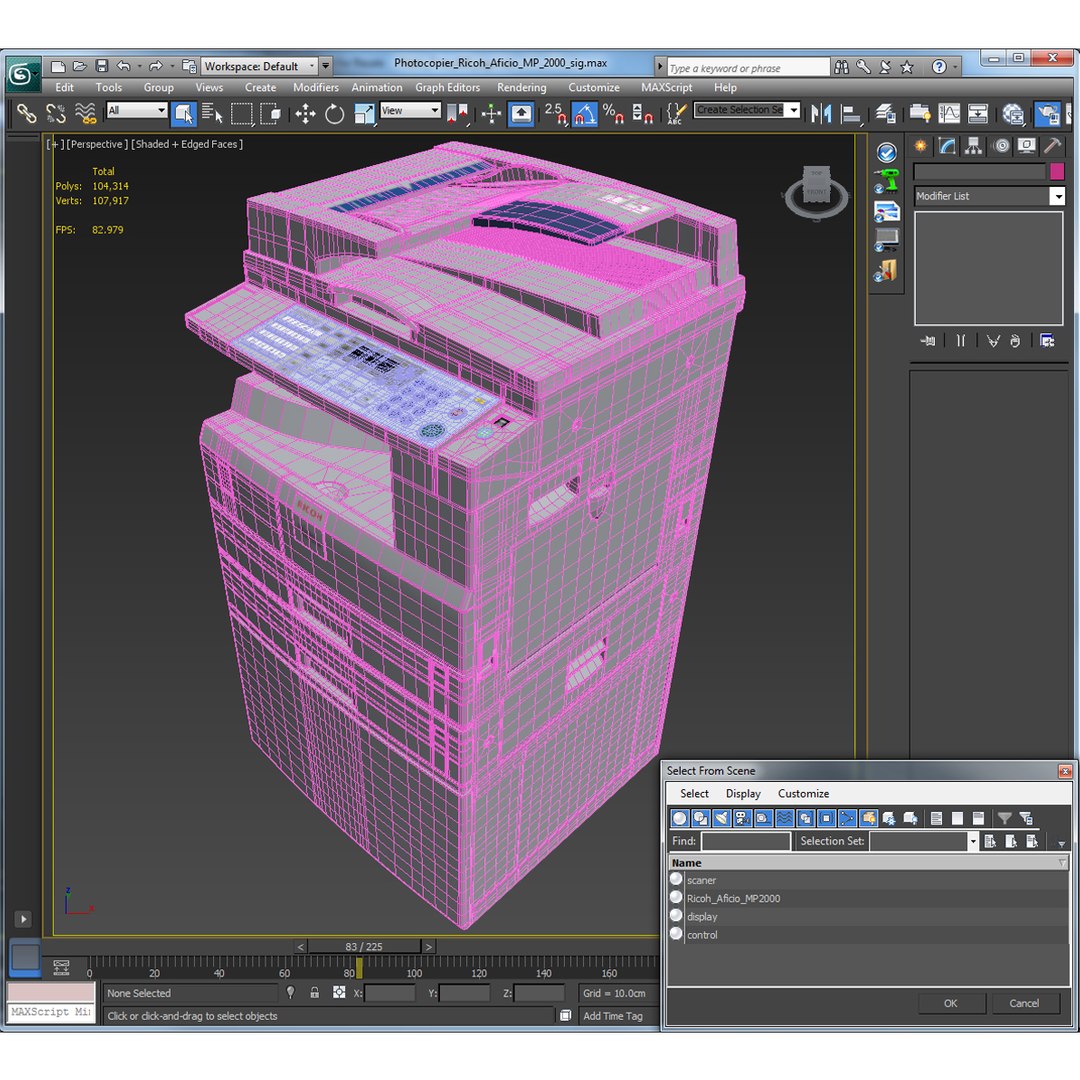Click the Configure Modifier Sets icon
This screenshot has height=1080, width=1080.
(1048, 340)
